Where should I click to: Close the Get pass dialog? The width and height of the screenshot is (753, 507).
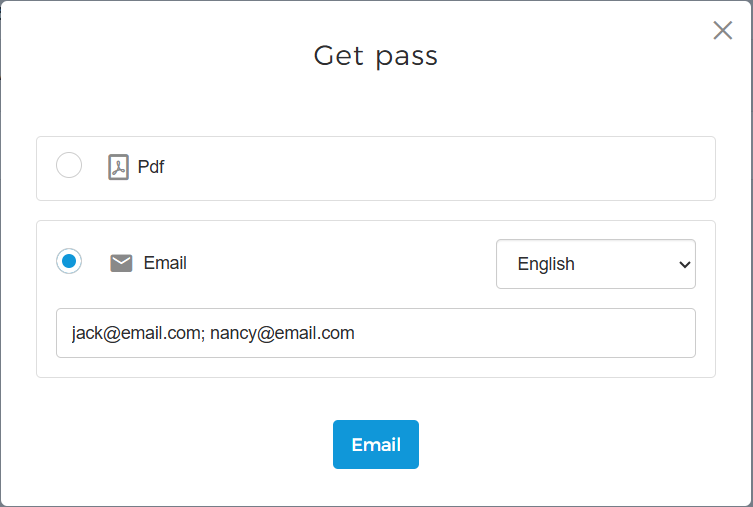[722, 30]
